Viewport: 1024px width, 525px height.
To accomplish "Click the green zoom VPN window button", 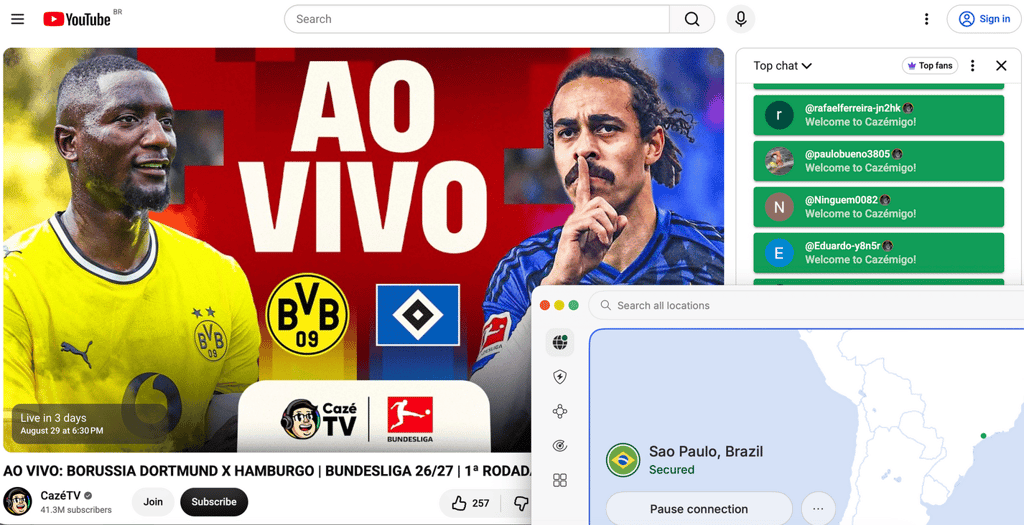I will point(573,305).
